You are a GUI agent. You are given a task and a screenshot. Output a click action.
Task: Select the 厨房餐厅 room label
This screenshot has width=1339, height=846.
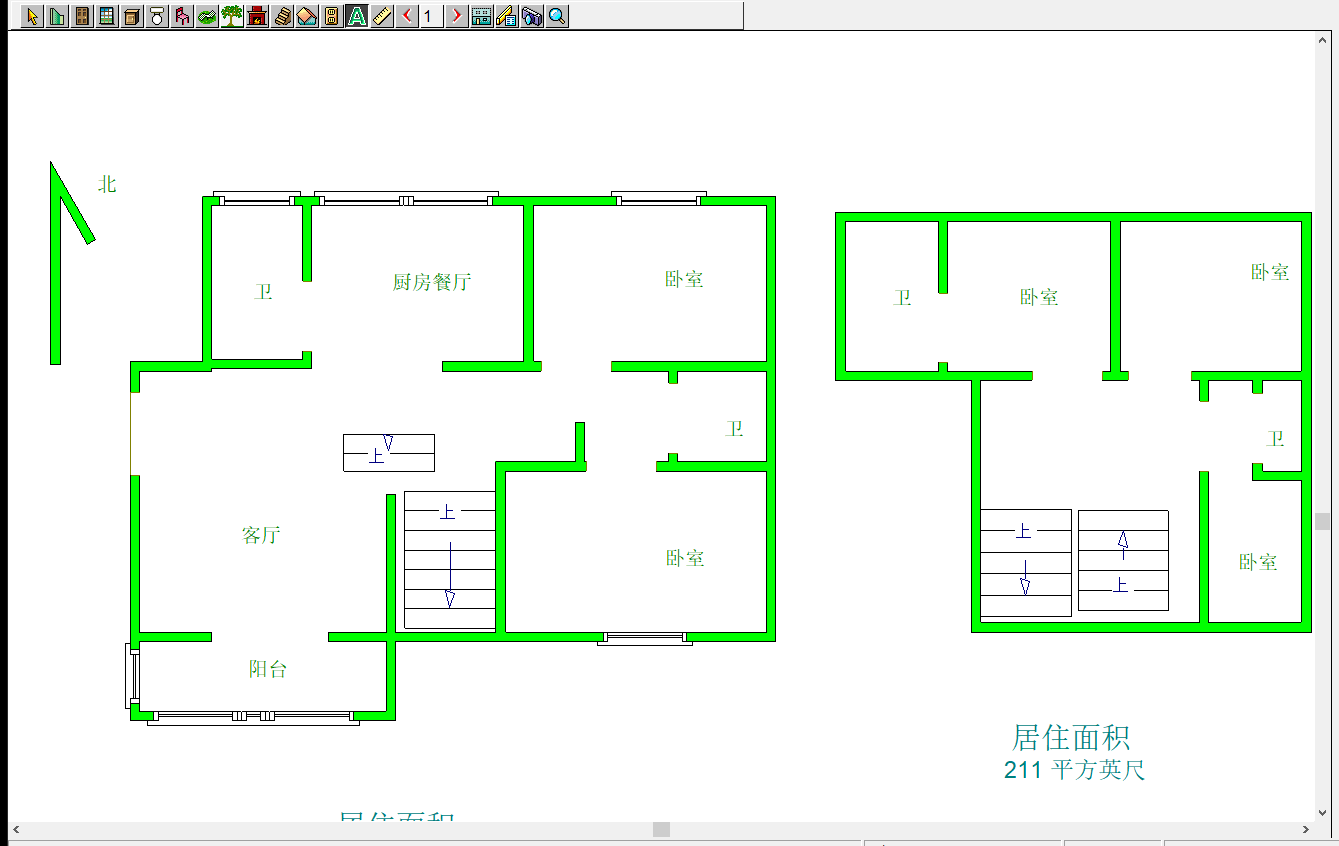(x=431, y=282)
